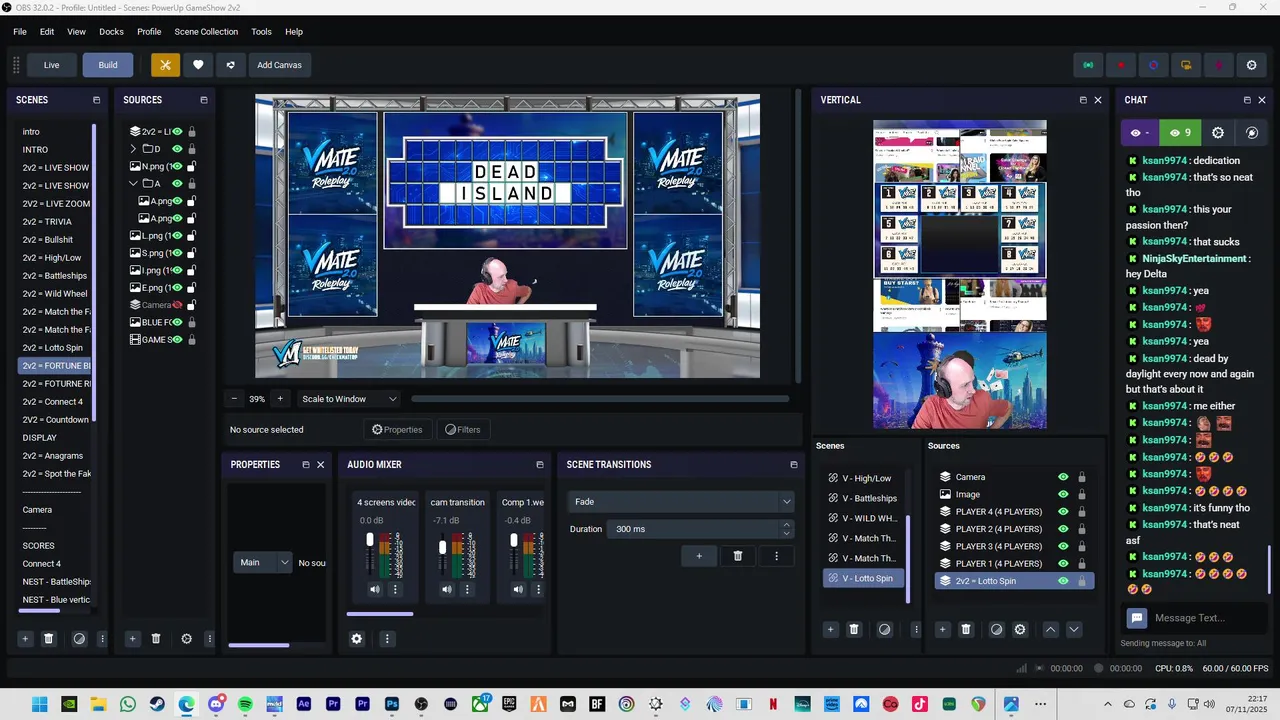Viewport: 1280px width, 720px height.
Task: Click the green viewer count button in chat
Action: pos(1180,132)
